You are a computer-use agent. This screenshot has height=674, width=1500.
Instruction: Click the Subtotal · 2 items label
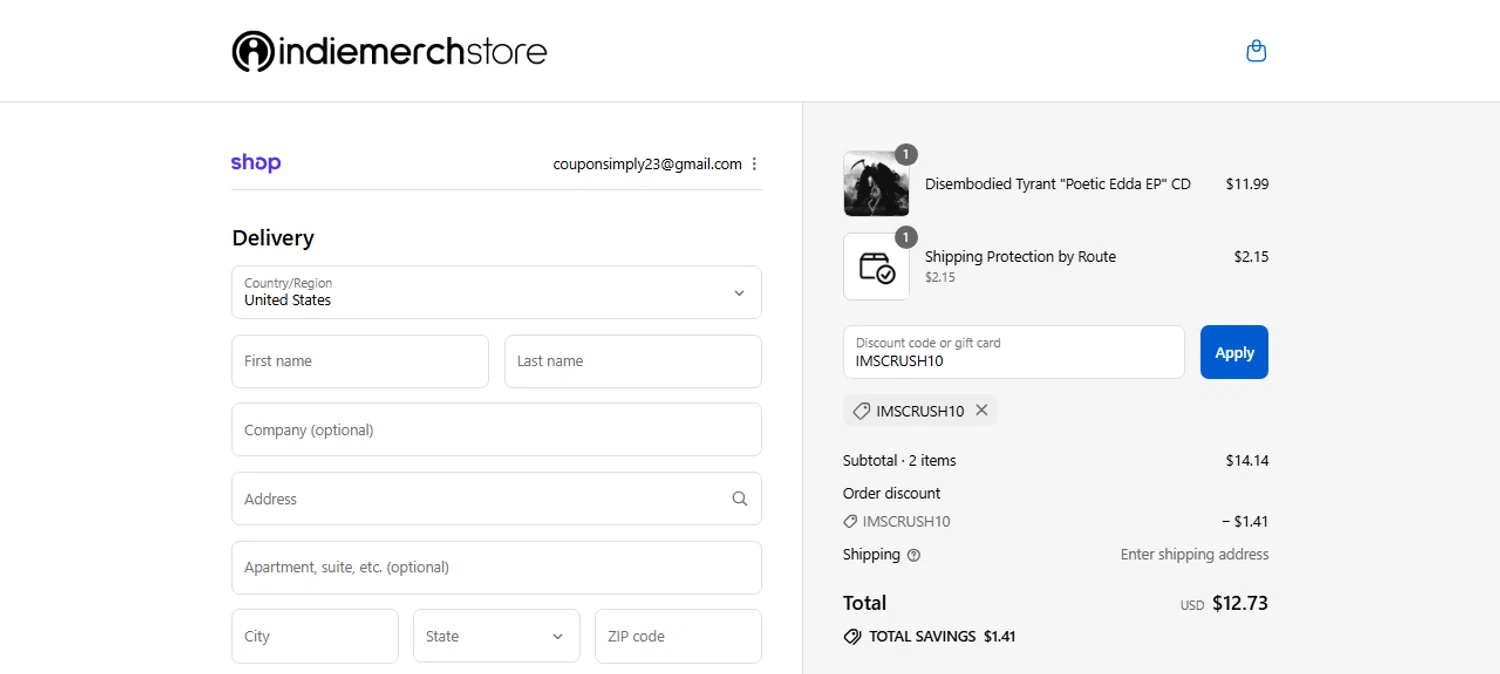pyautogui.click(x=899, y=460)
